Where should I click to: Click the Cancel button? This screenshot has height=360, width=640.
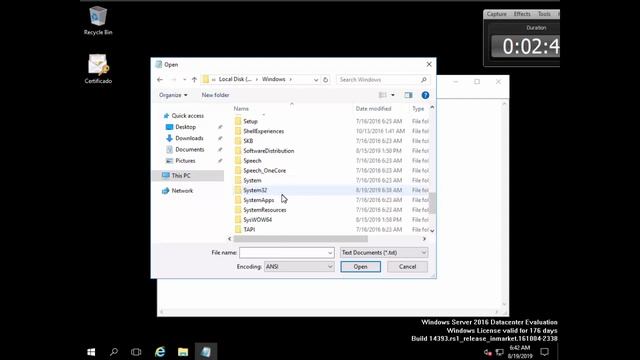coord(407,267)
